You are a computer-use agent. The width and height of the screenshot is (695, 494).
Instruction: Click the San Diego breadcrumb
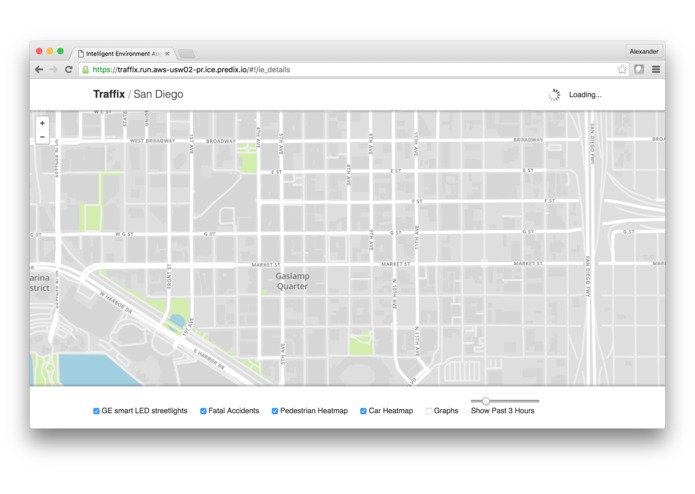[x=158, y=94]
